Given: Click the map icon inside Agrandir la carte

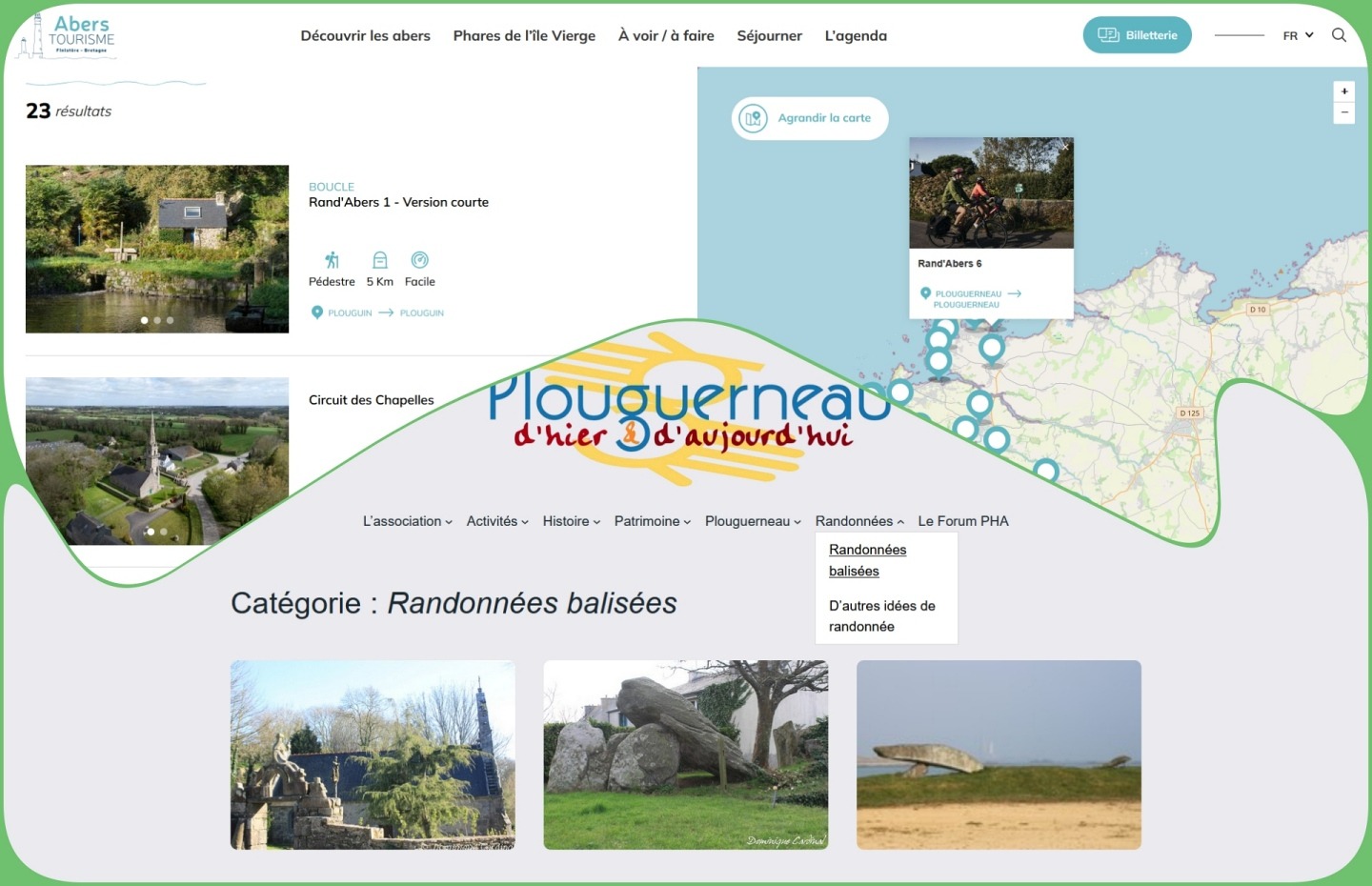Looking at the screenshot, I should (x=753, y=117).
